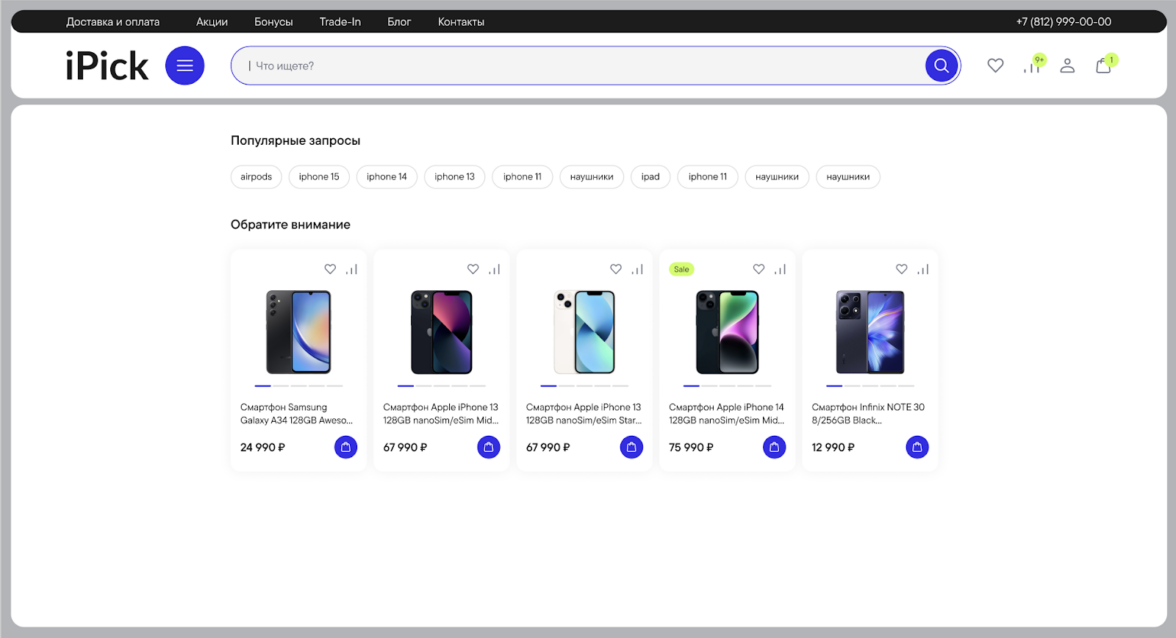Favorite the Infinix NOTE 30 card

pyautogui.click(x=902, y=269)
